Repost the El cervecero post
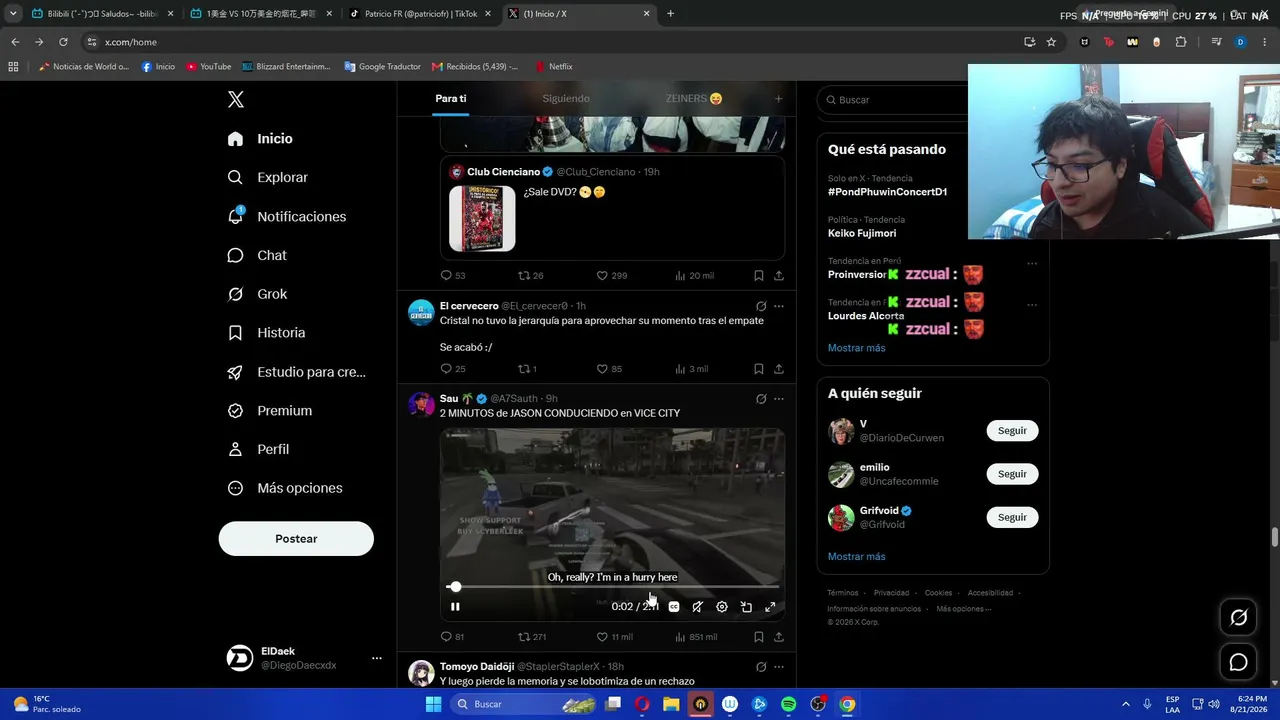This screenshot has height=720, width=1280. 527,369
